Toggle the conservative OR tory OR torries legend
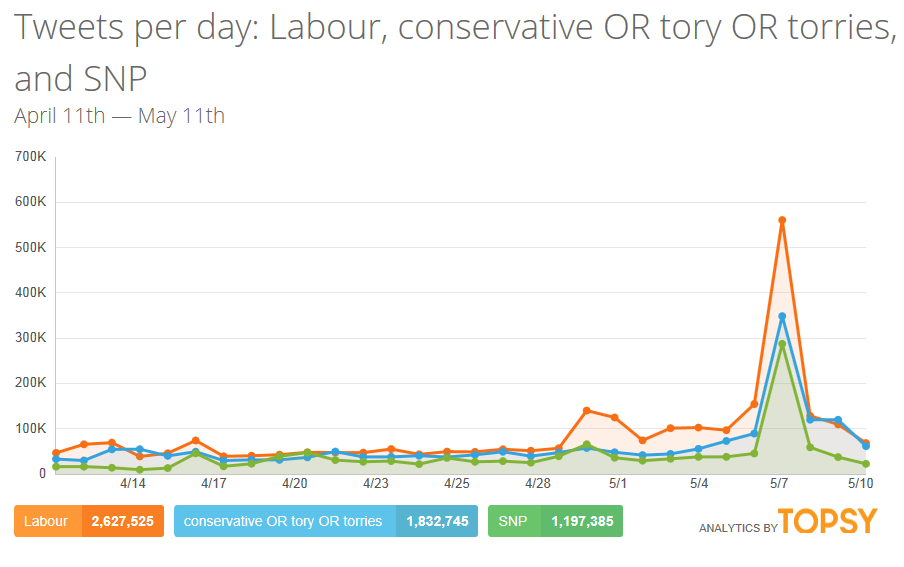The image size is (904, 567). click(x=283, y=521)
